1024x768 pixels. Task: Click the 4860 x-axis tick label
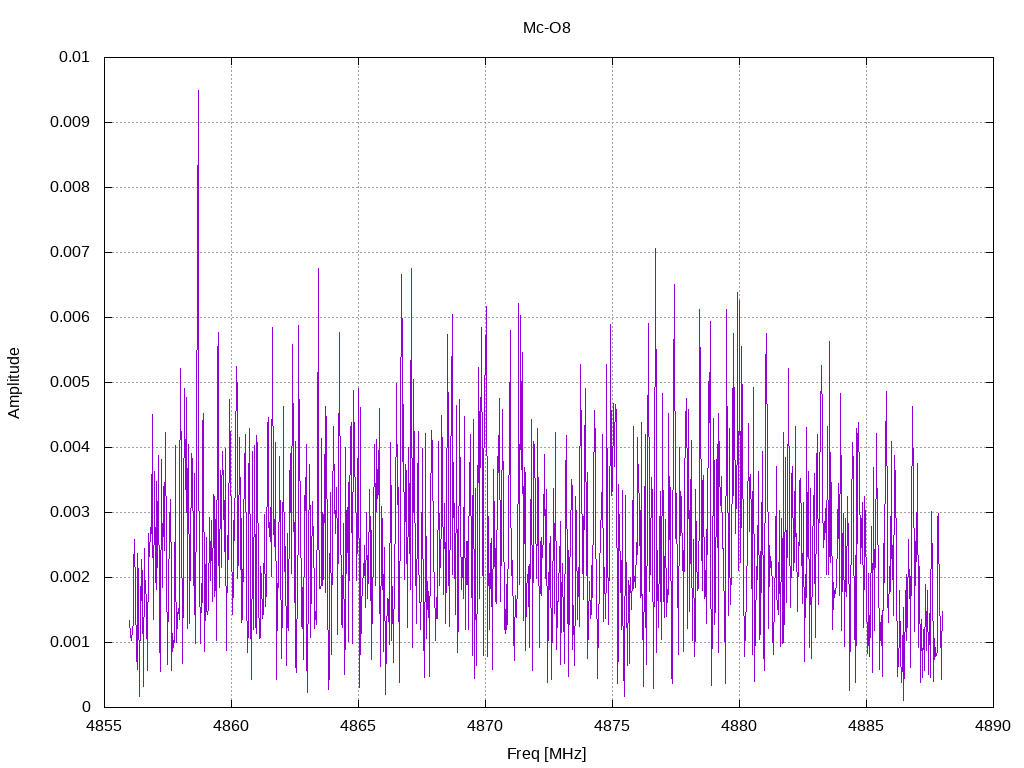click(231, 726)
